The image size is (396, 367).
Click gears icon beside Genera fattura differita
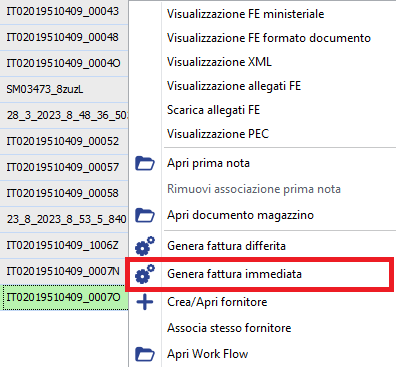(x=145, y=246)
